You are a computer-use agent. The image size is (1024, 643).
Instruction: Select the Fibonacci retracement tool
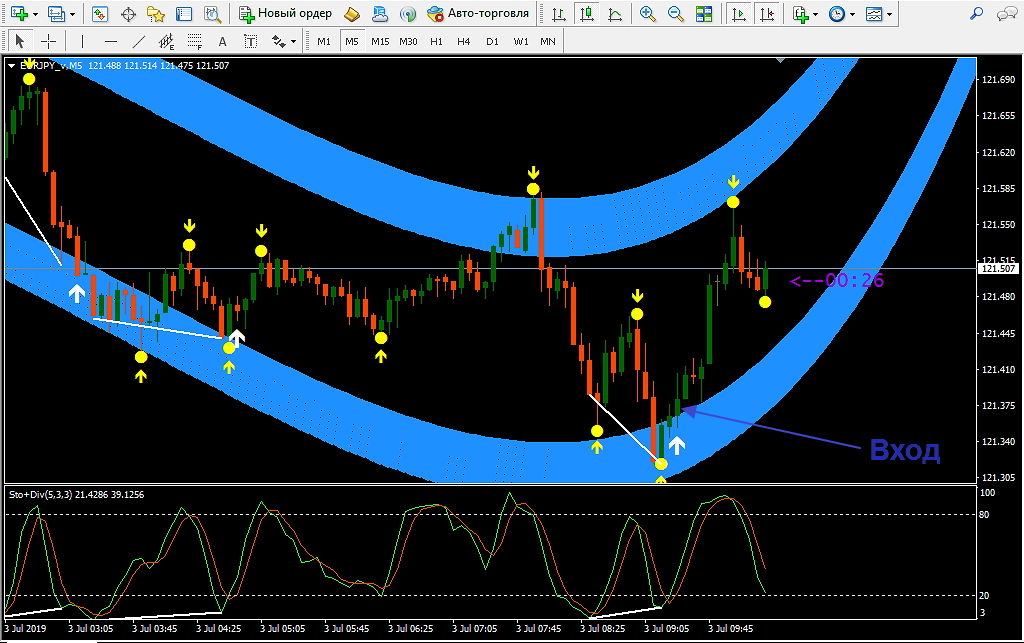pos(195,42)
